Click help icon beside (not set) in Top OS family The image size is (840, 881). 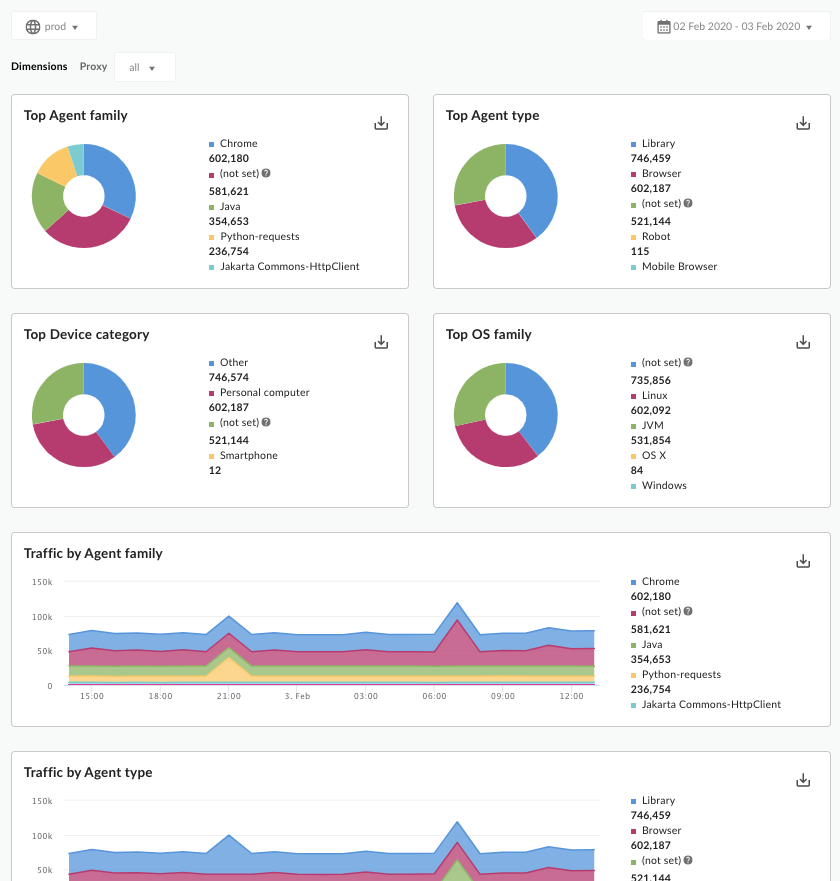coord(688,363)
